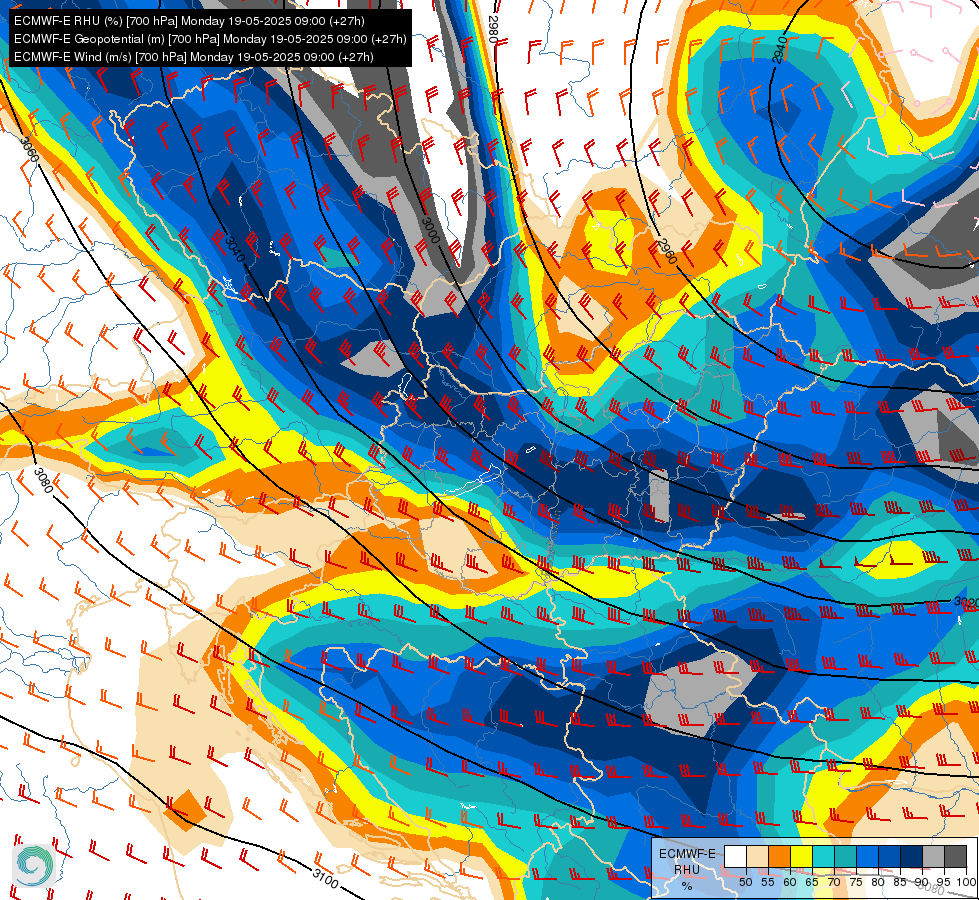Select the white legend swatch below 50%
The width and height of the screenshot is (979, 900).
click(735, 857)
